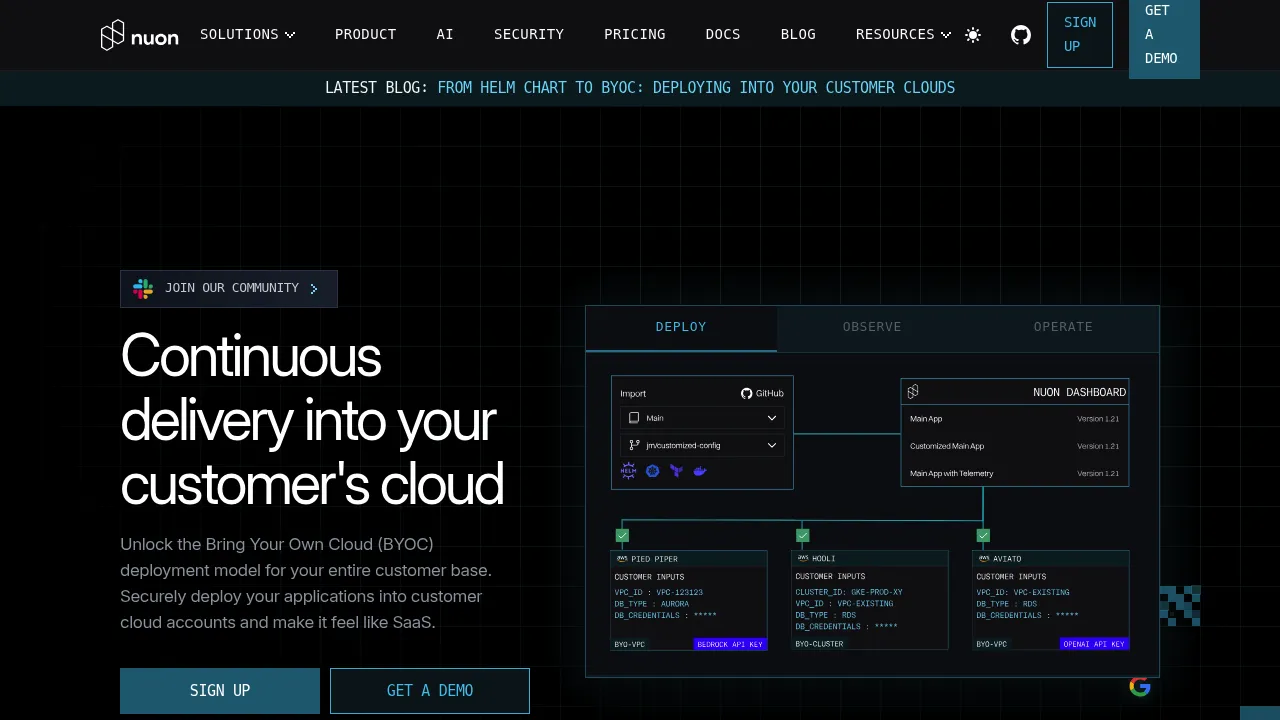Click the AWS icon next to Hooli
Image resolution: width=1280 pixels, height=720 pixels.
[x=802, y=559]
